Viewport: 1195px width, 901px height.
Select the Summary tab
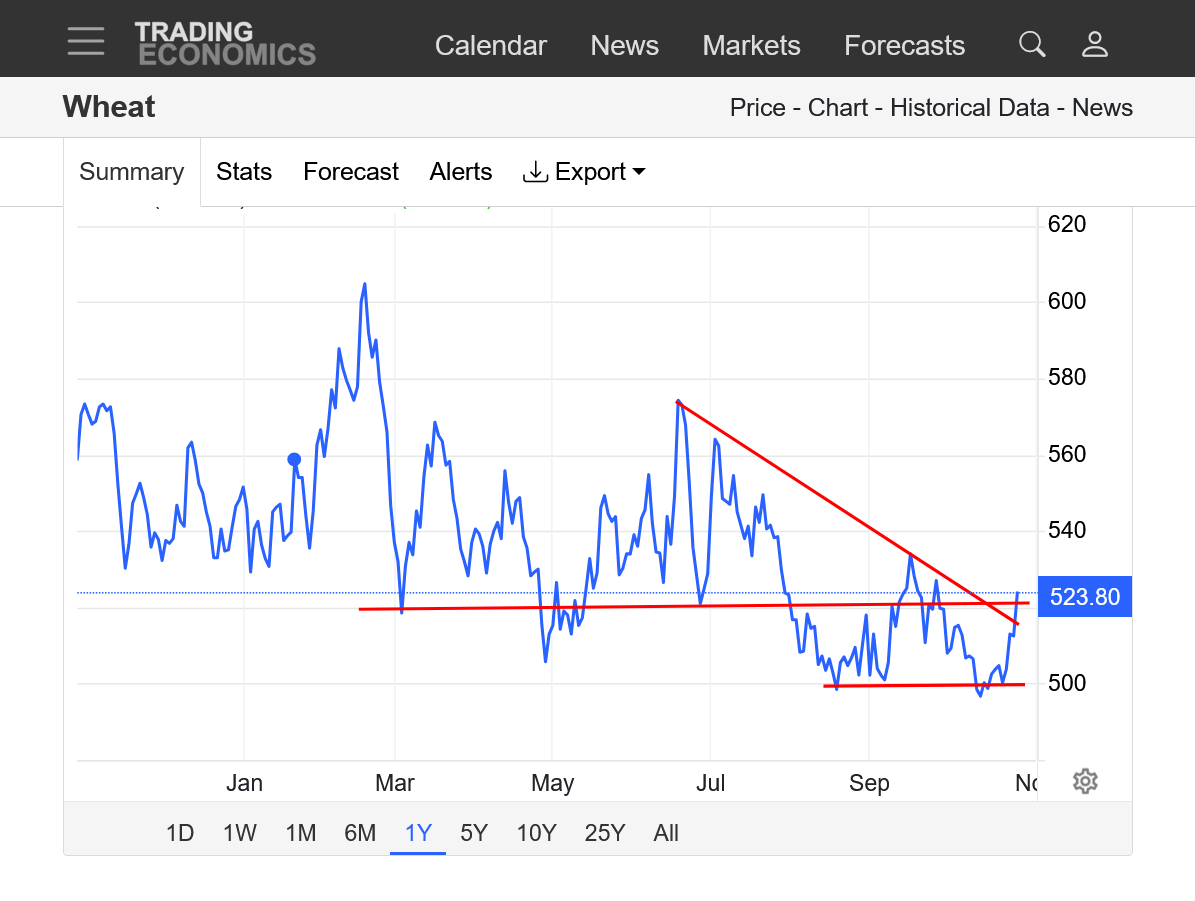[132, 172]
